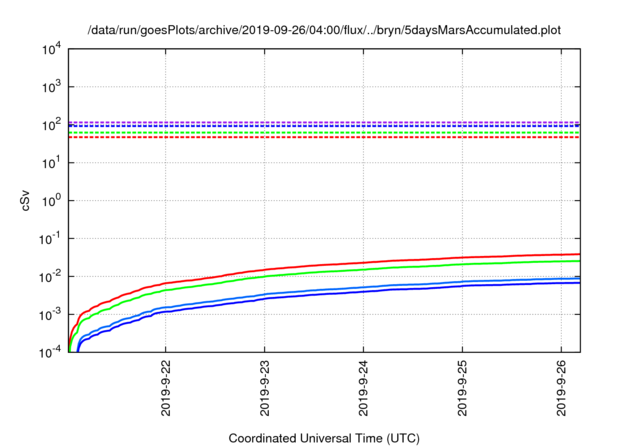
Task: Click the Coordinated Universal Time (UTC) label
Action: (x=324, y=438)
